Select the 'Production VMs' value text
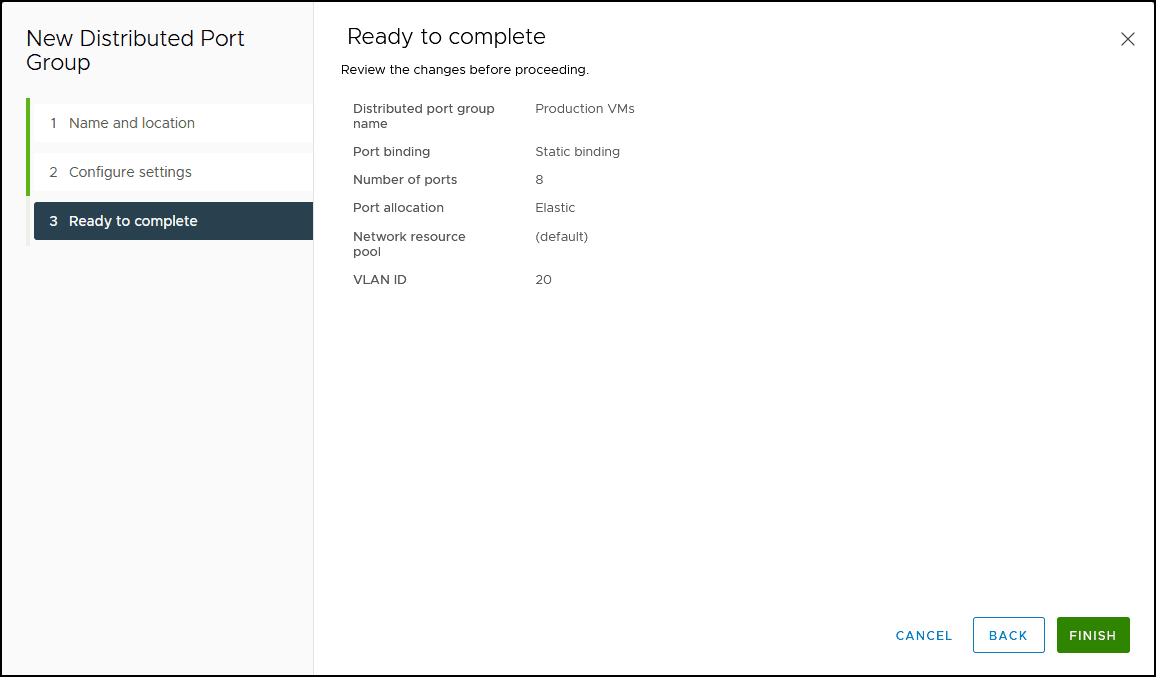 585,108
